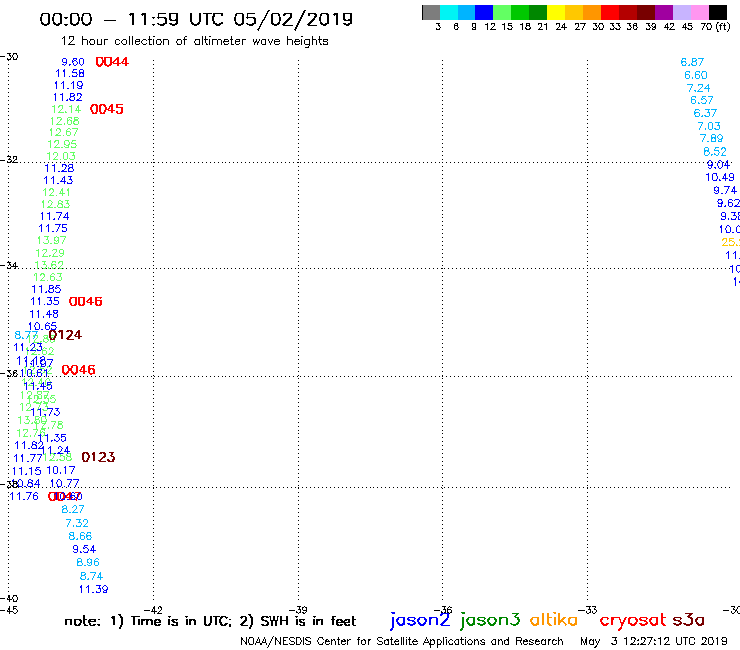Select the light blue value 7.24
Viewport: 740px width, 650px height.
point(698,88)
